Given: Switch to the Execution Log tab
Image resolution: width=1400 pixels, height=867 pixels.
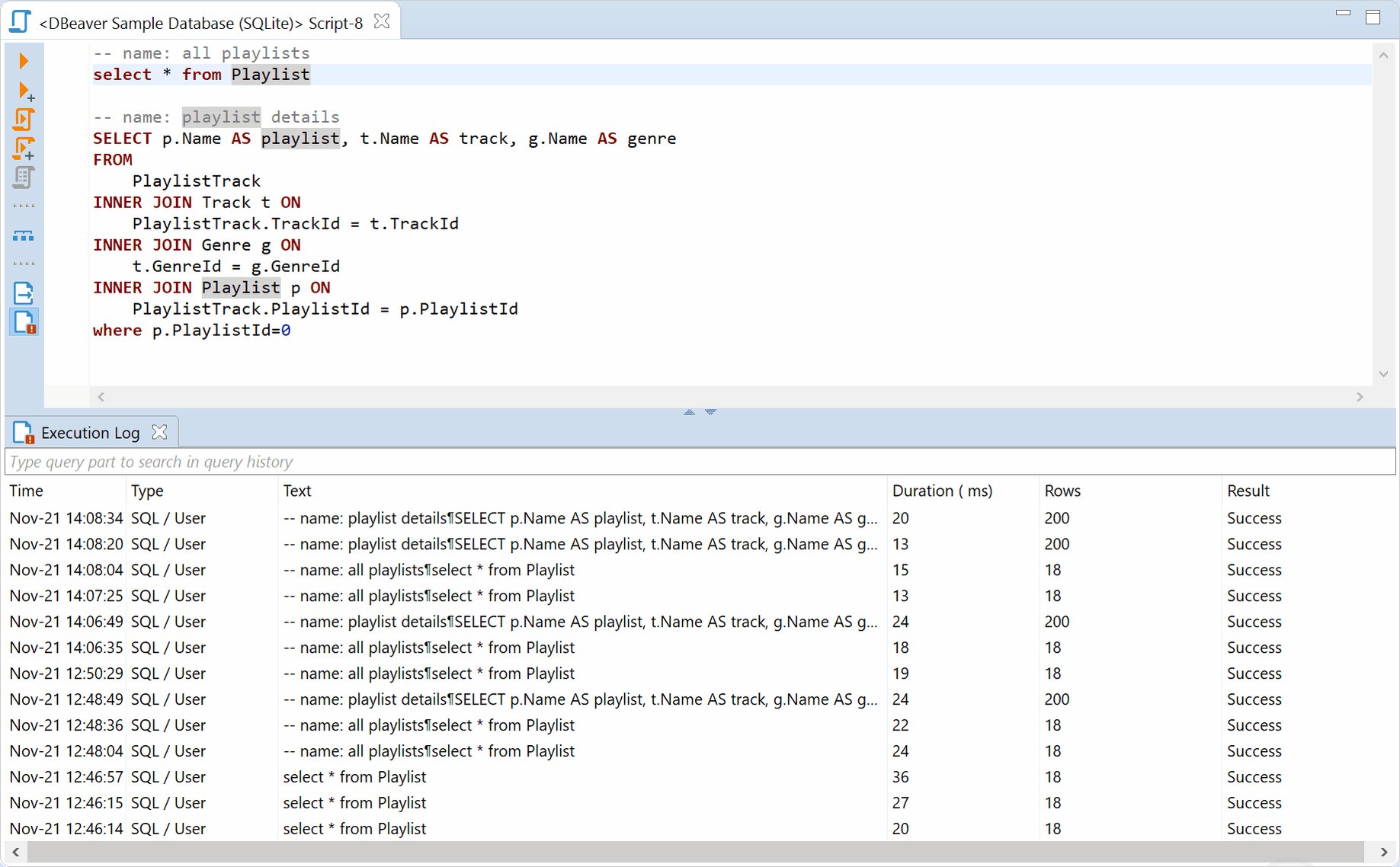Looking at the screenshot, I should click(x=90, y=433).
